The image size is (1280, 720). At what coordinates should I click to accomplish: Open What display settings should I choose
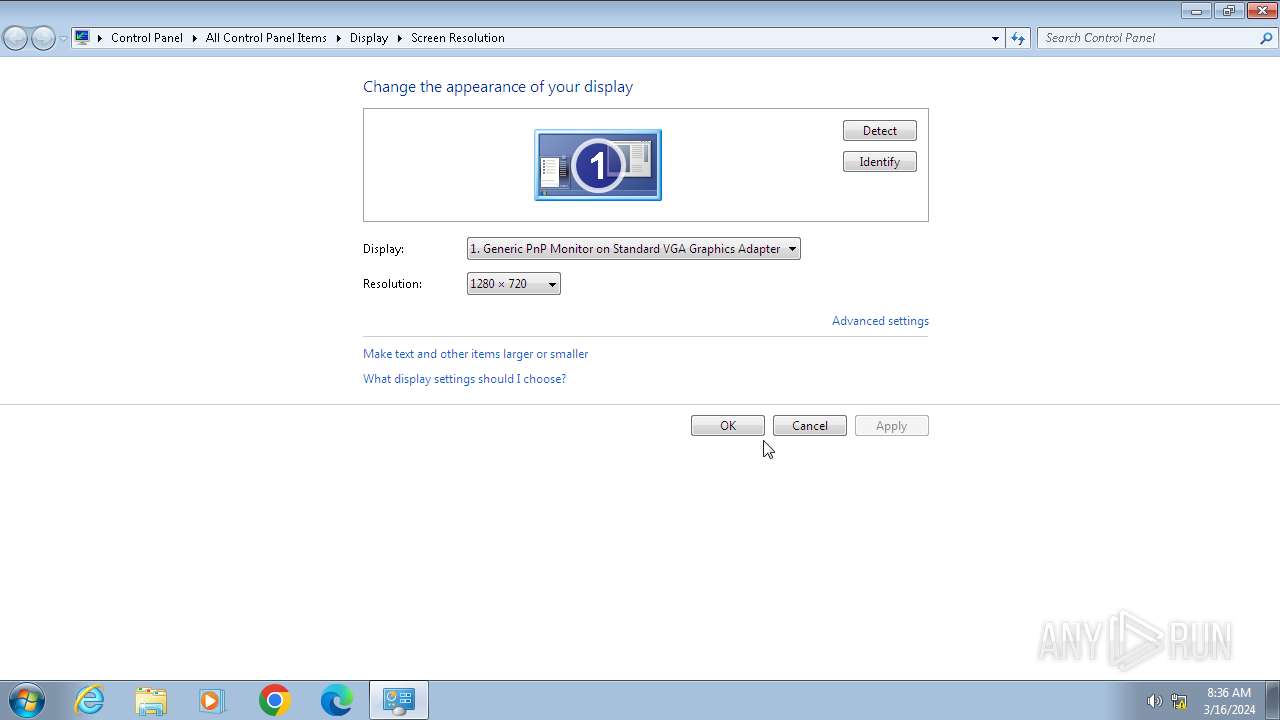pos(465,379)
